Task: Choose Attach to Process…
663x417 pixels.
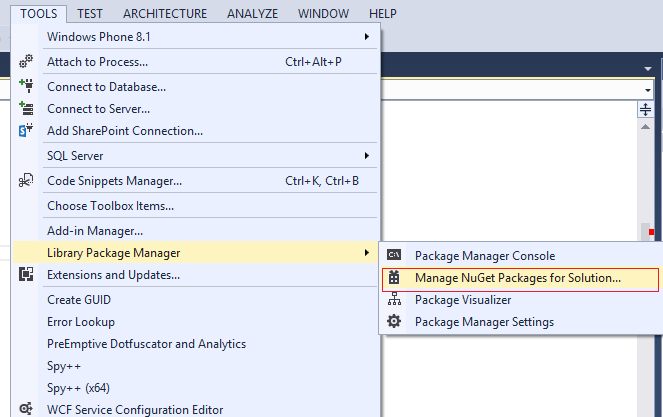Action: pos(195,62)
